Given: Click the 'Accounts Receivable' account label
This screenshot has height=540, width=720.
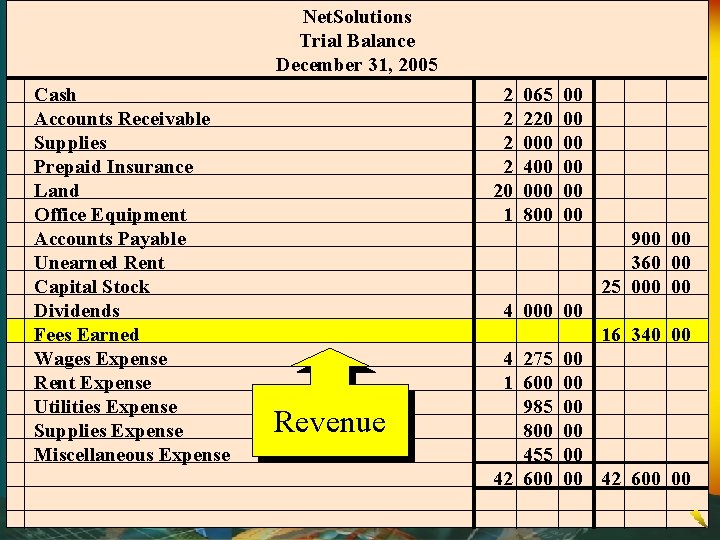Looking at the screenshot, I should 122,119.
